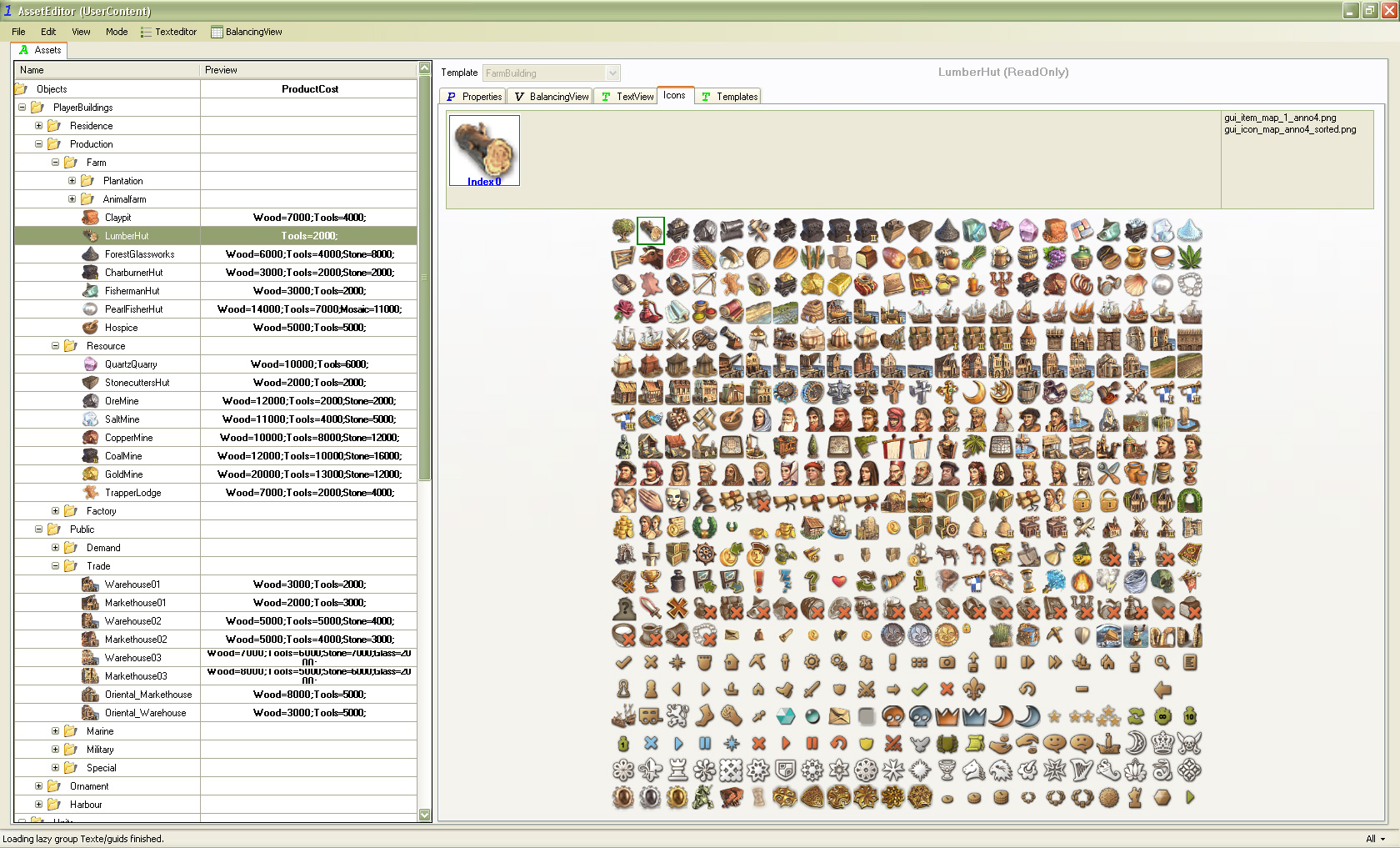Screen dimensions: 1400x848
Task: Expand the Animalfarm folder
Action: tap(72, 199)
